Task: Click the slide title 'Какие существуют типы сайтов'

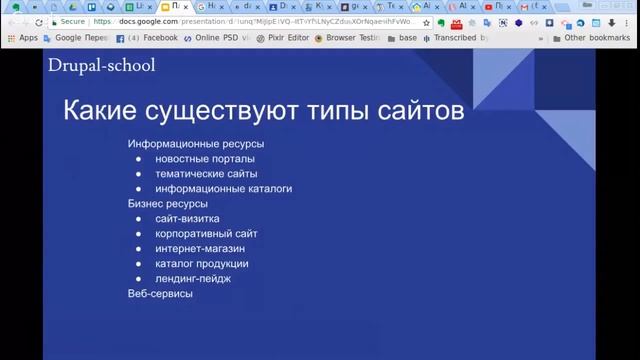Action: click(264, 111)
